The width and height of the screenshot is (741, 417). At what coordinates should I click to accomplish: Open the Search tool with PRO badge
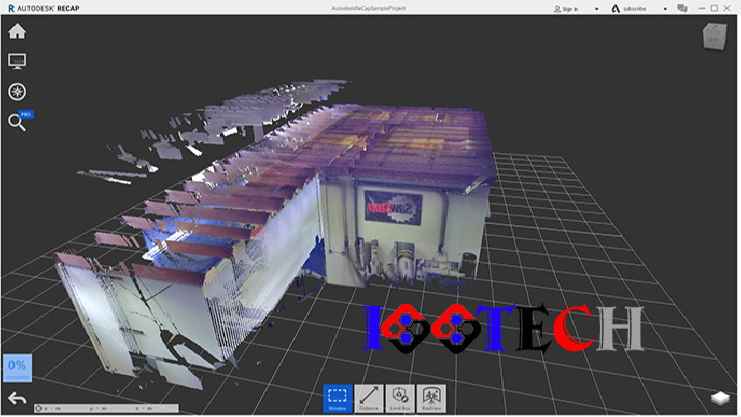pyautogui.click(x=17, y=122)
